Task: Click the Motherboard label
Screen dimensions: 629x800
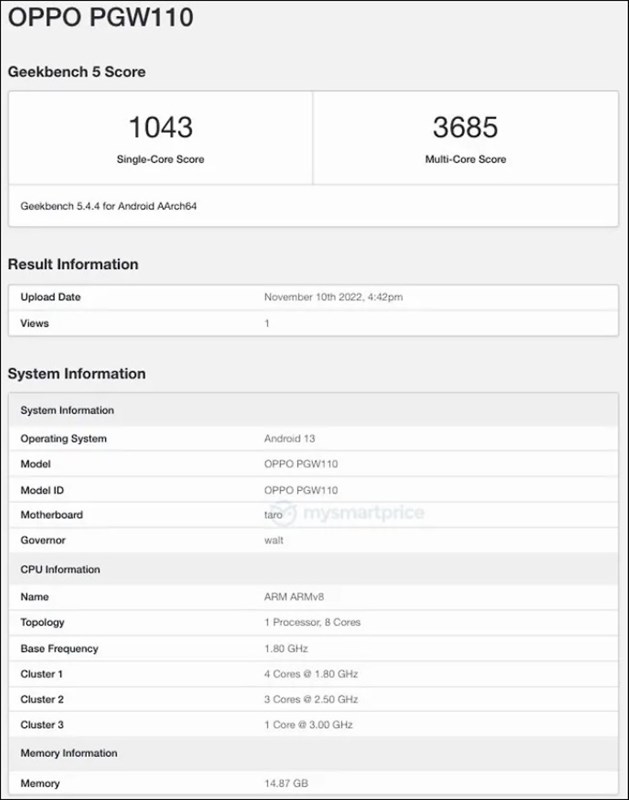Action: point(52,515)
